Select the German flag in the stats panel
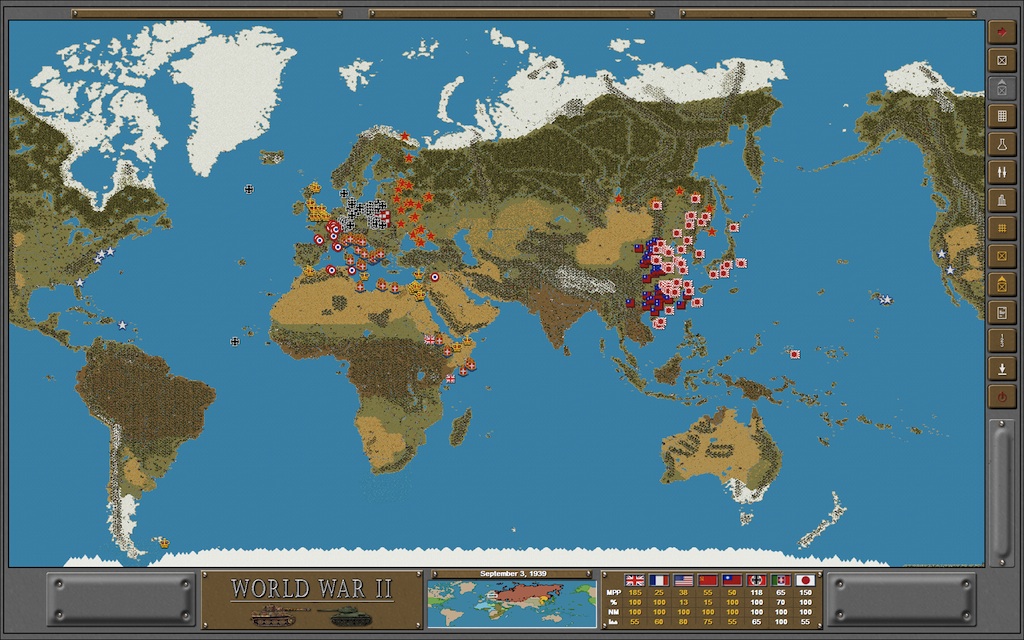The height and width of the screenshot is (640, 1024). tap(755, 580)
